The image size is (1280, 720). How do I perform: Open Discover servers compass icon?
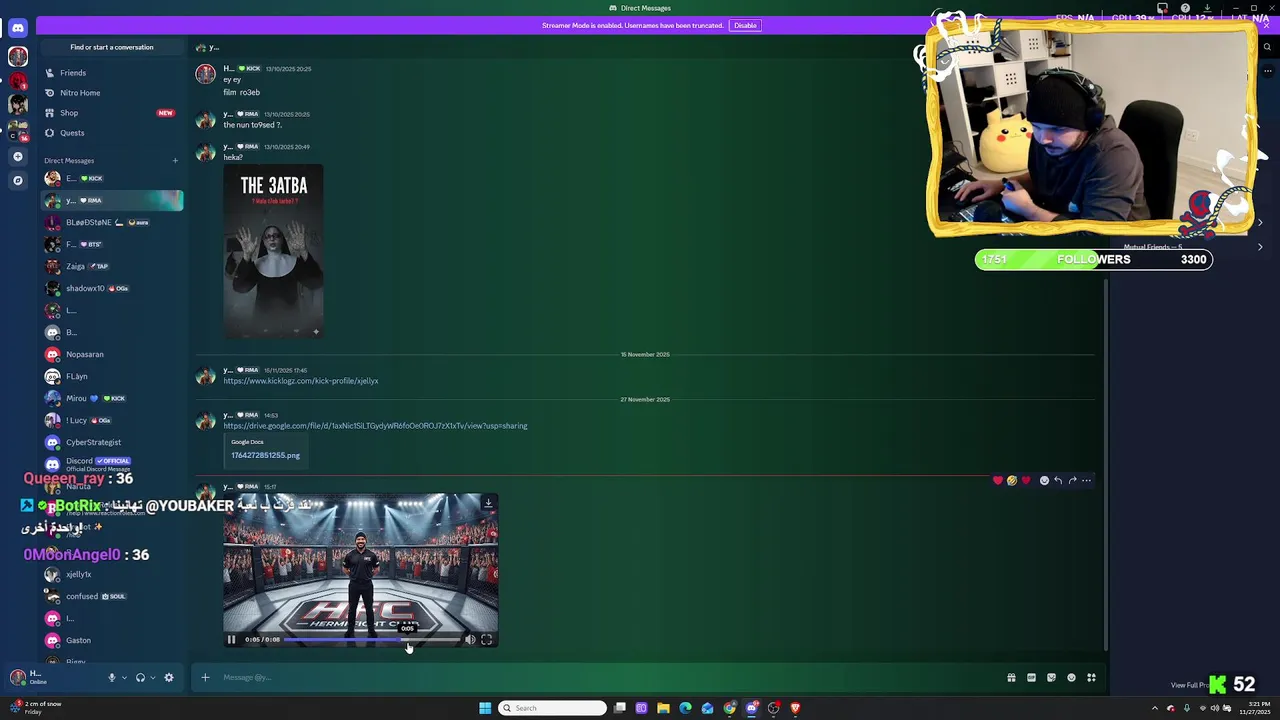(x=18, y=181)
